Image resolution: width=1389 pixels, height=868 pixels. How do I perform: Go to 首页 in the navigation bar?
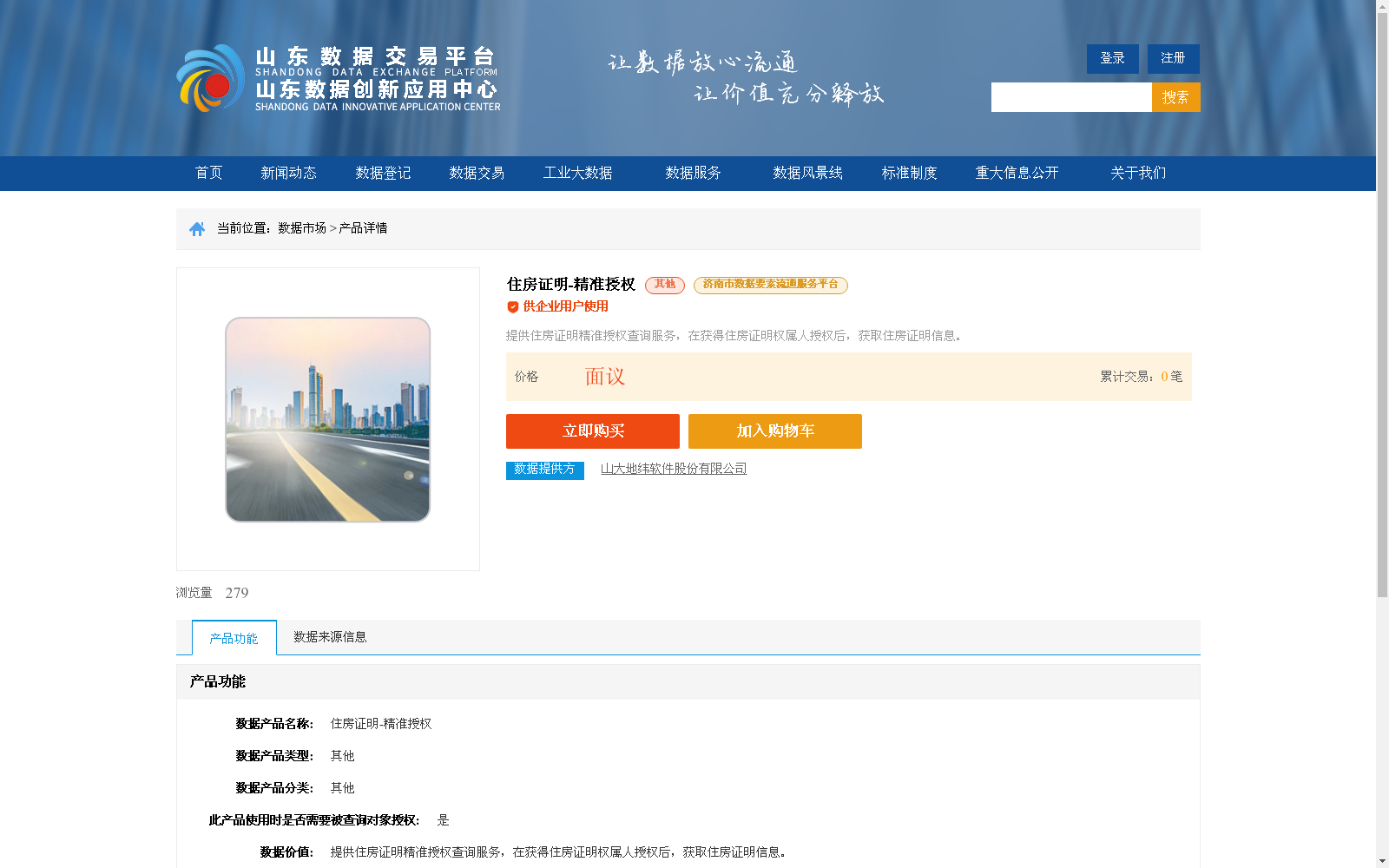[x=208, y=173]
